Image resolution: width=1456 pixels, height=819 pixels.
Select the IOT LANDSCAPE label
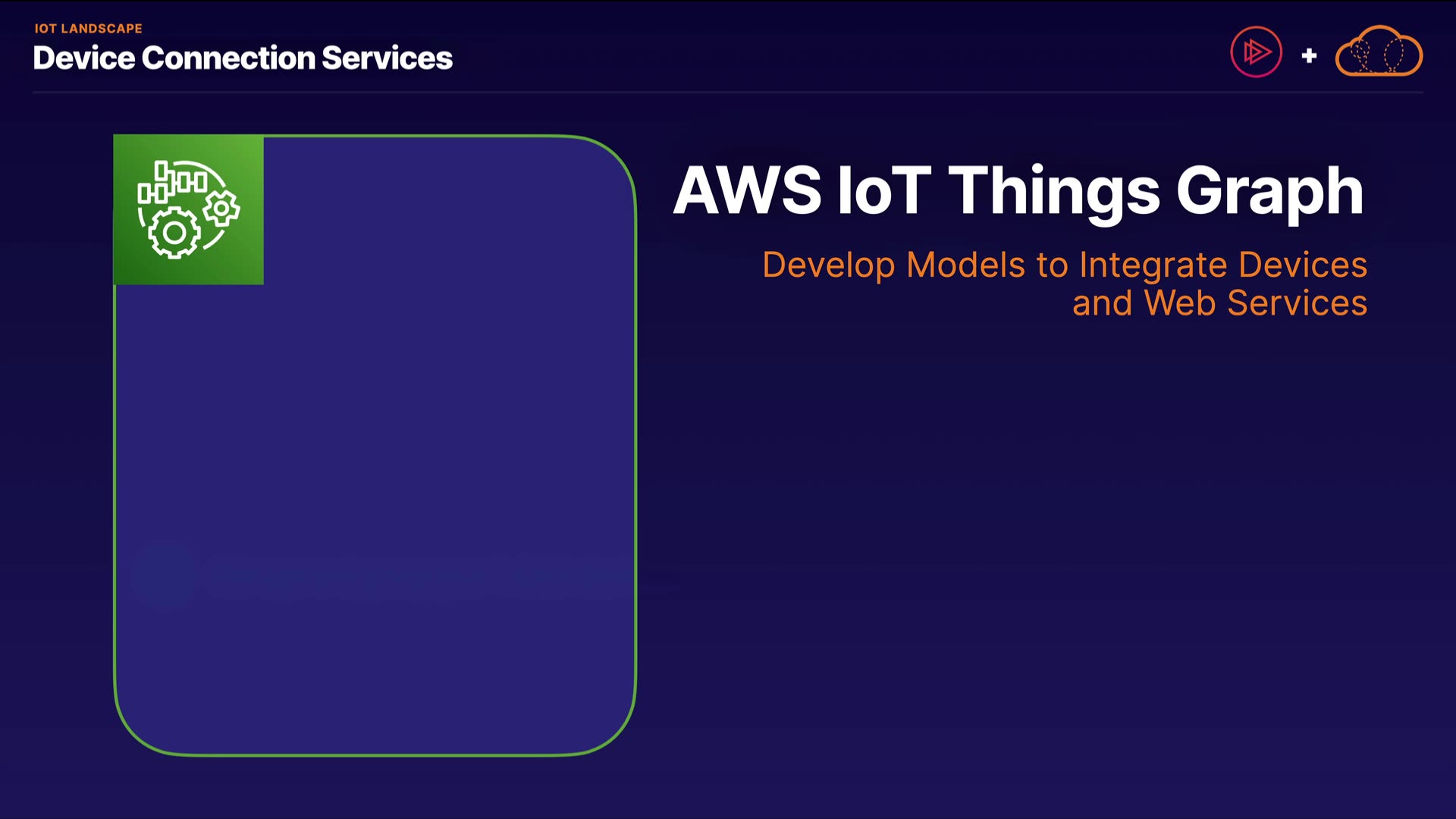click(88, 29)
